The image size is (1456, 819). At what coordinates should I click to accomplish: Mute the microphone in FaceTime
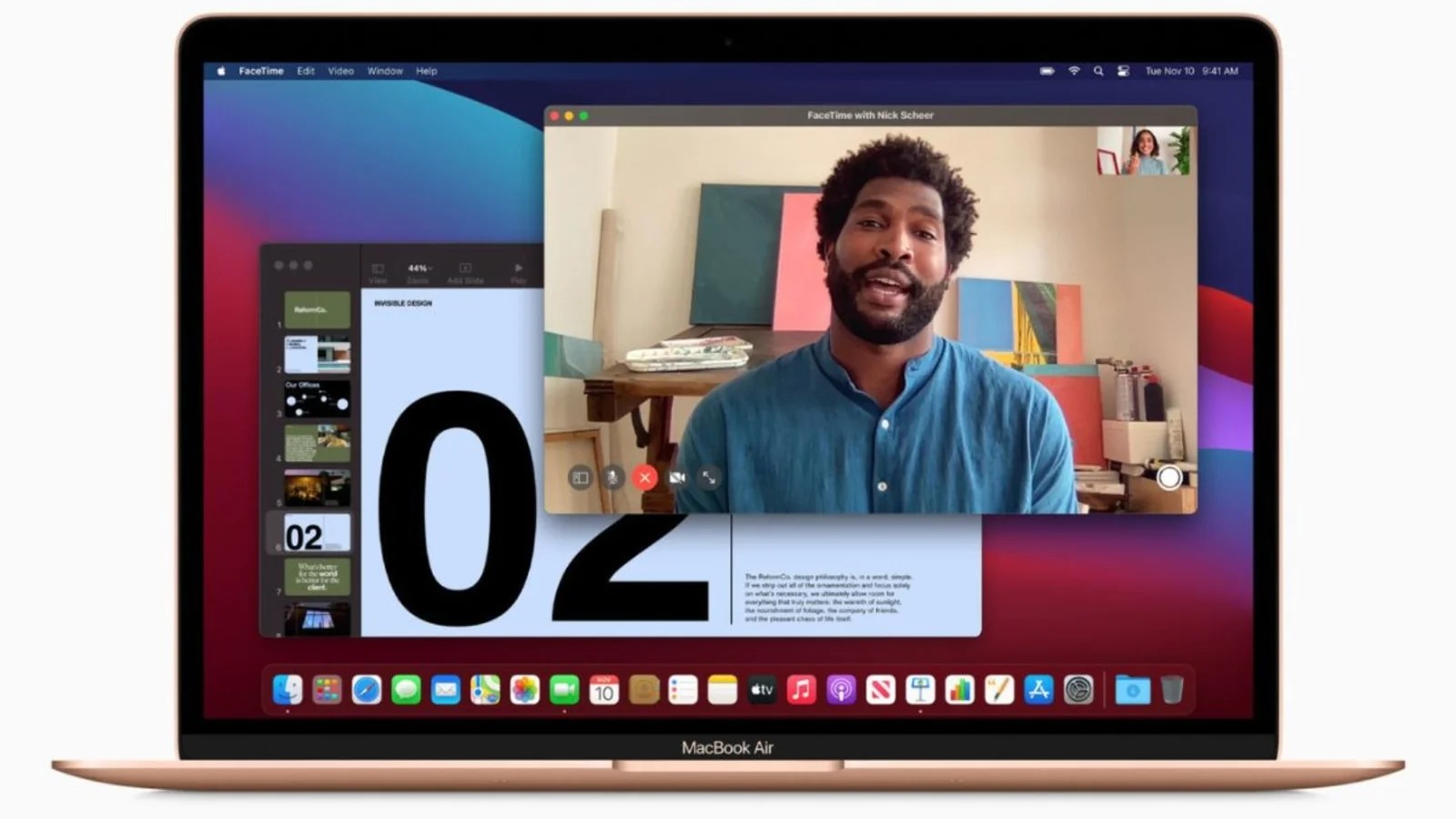(612, 477)
